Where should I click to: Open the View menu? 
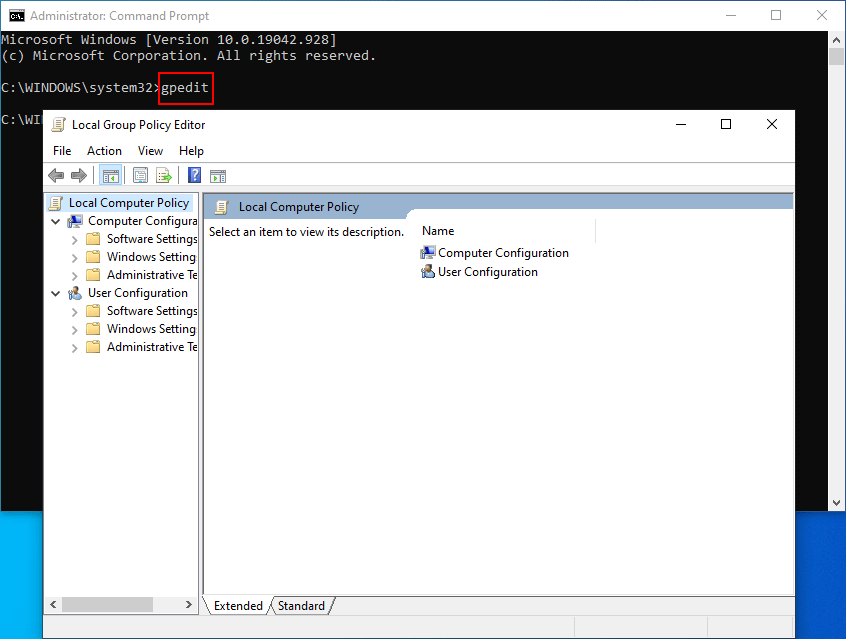click(150, 151)
